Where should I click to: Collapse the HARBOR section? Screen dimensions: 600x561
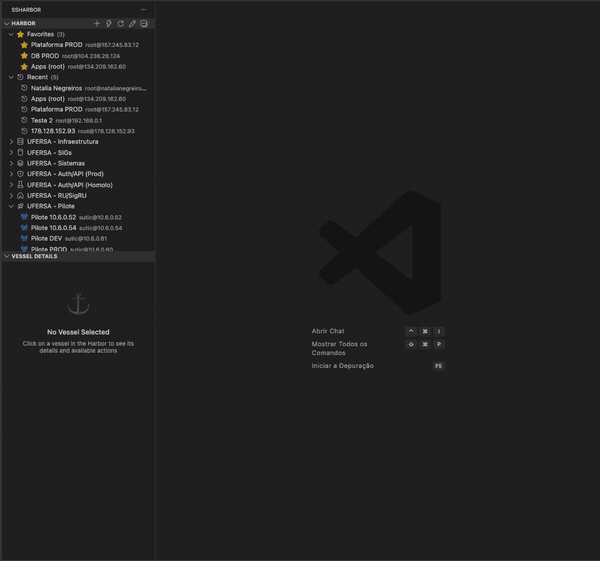[7, 23]
